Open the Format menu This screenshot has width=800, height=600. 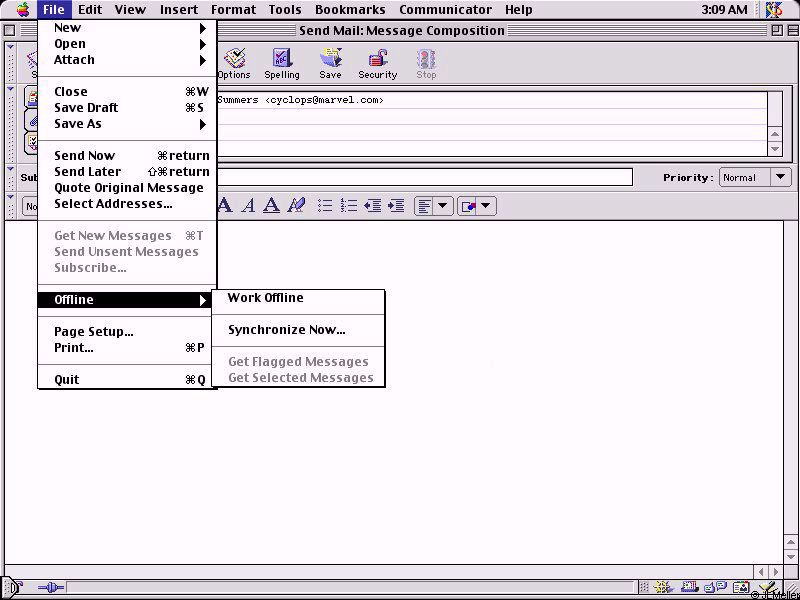tap(233, 10)
